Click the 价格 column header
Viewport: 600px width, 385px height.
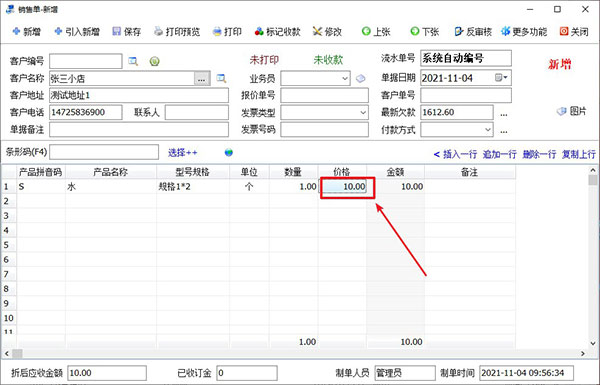pyautogui.click(x=342, y=172)
